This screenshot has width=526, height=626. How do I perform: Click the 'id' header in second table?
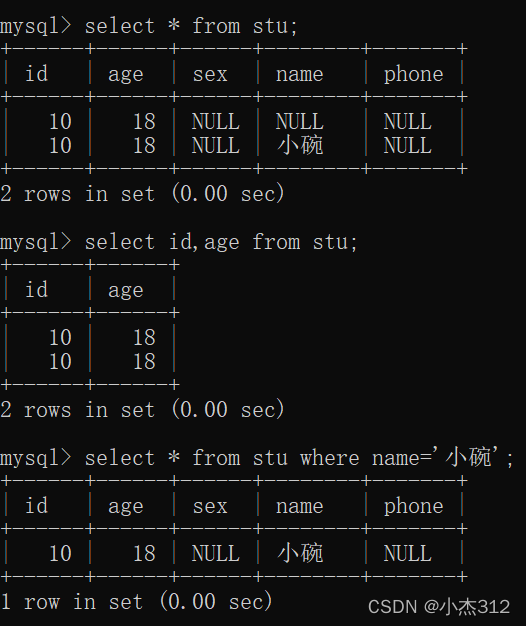coord(36,289)
